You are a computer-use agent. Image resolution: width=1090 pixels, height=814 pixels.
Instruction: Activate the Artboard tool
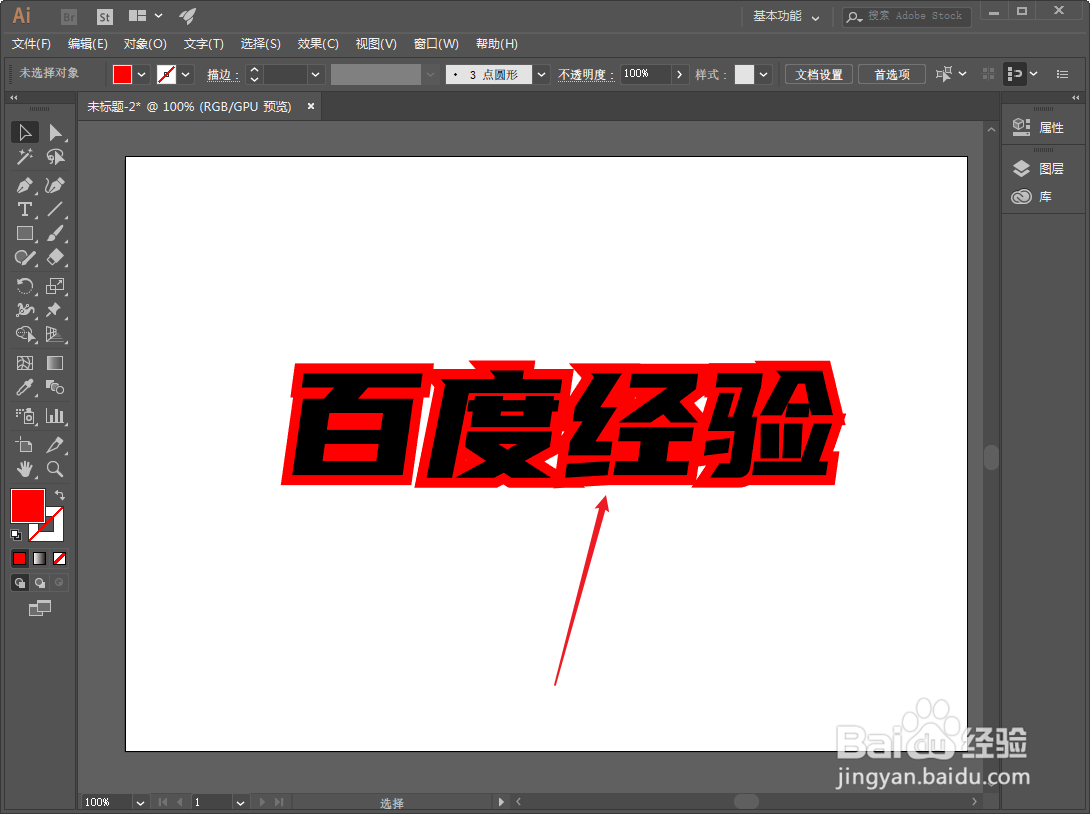click(x=24, y=444)
